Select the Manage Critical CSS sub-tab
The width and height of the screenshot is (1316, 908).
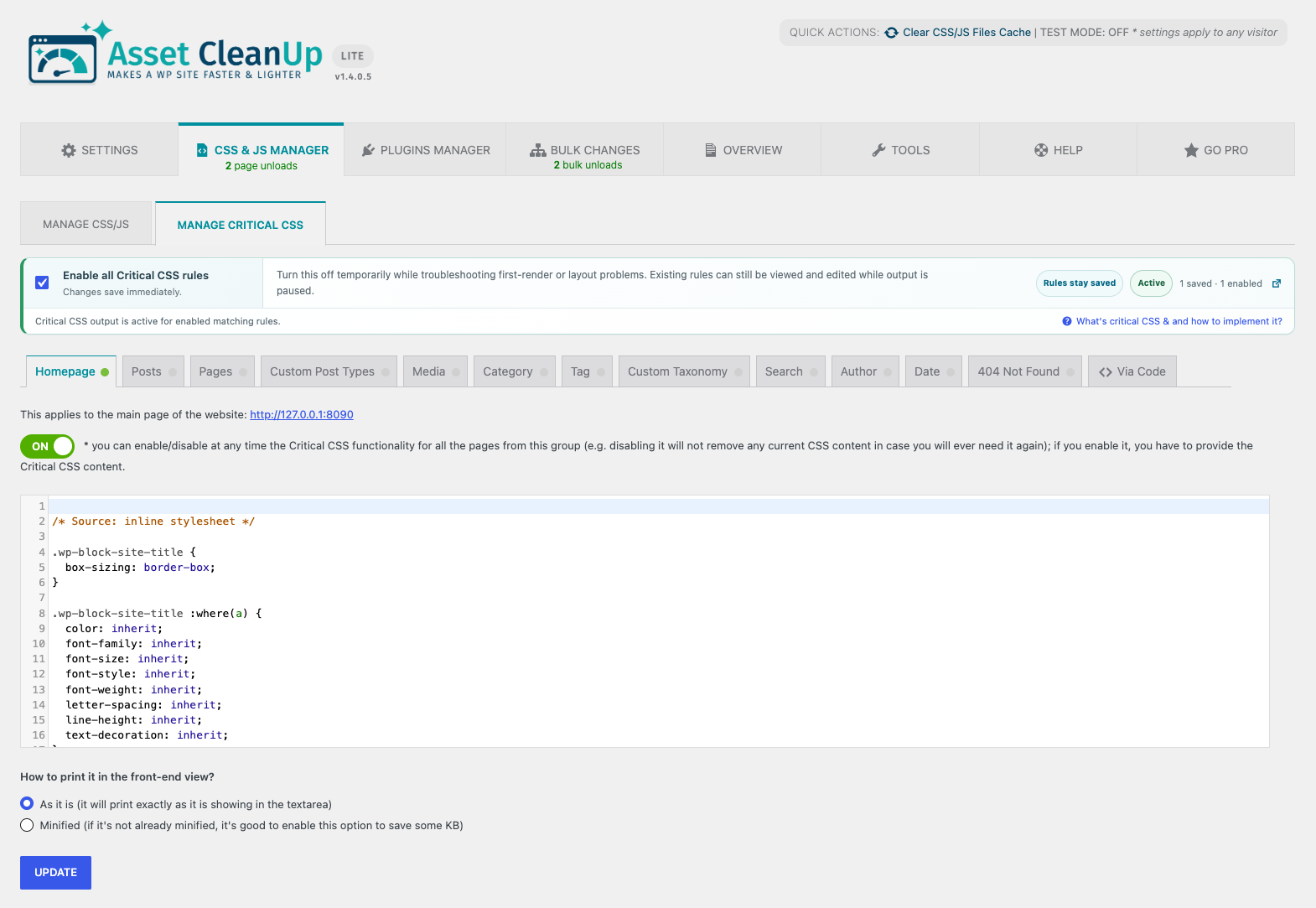(241, 225)
